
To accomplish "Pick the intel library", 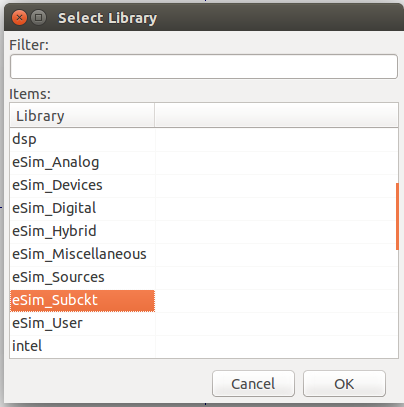I will pos(82,346).
